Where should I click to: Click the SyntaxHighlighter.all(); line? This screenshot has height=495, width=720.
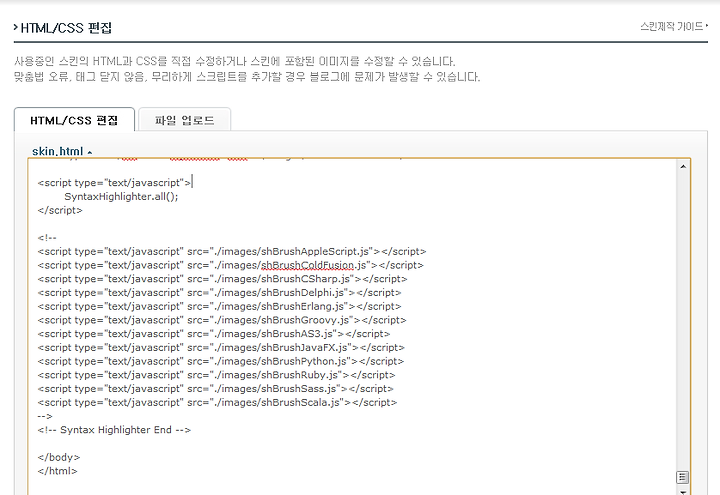pyautogui.click(x=121, y=197)
